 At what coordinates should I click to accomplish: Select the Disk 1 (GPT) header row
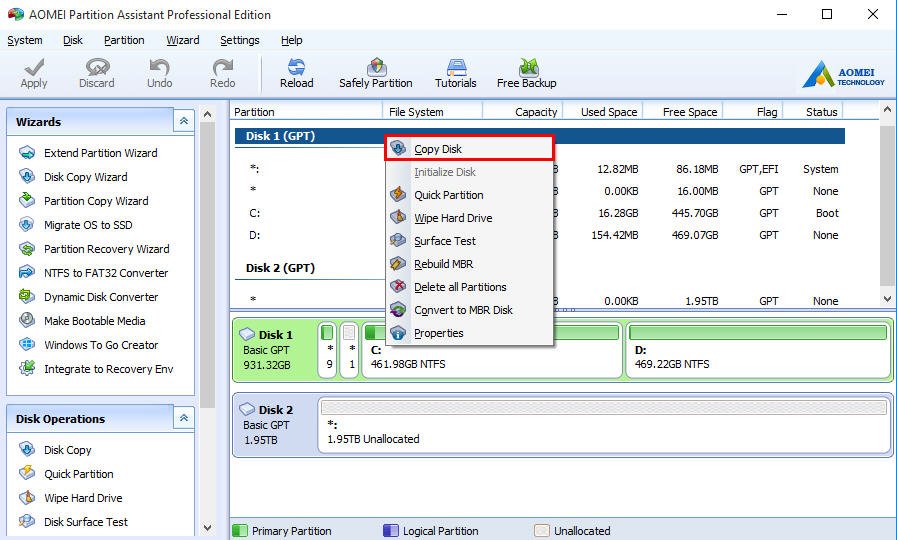pyautogui.click(x=539, y=136)
